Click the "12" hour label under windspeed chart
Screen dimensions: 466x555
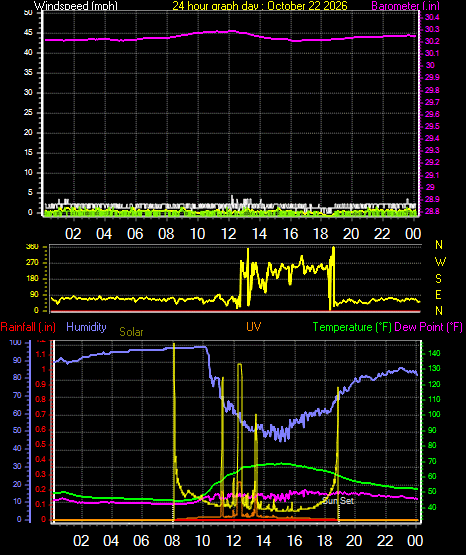pyautogui.click(x=228, y=234)
